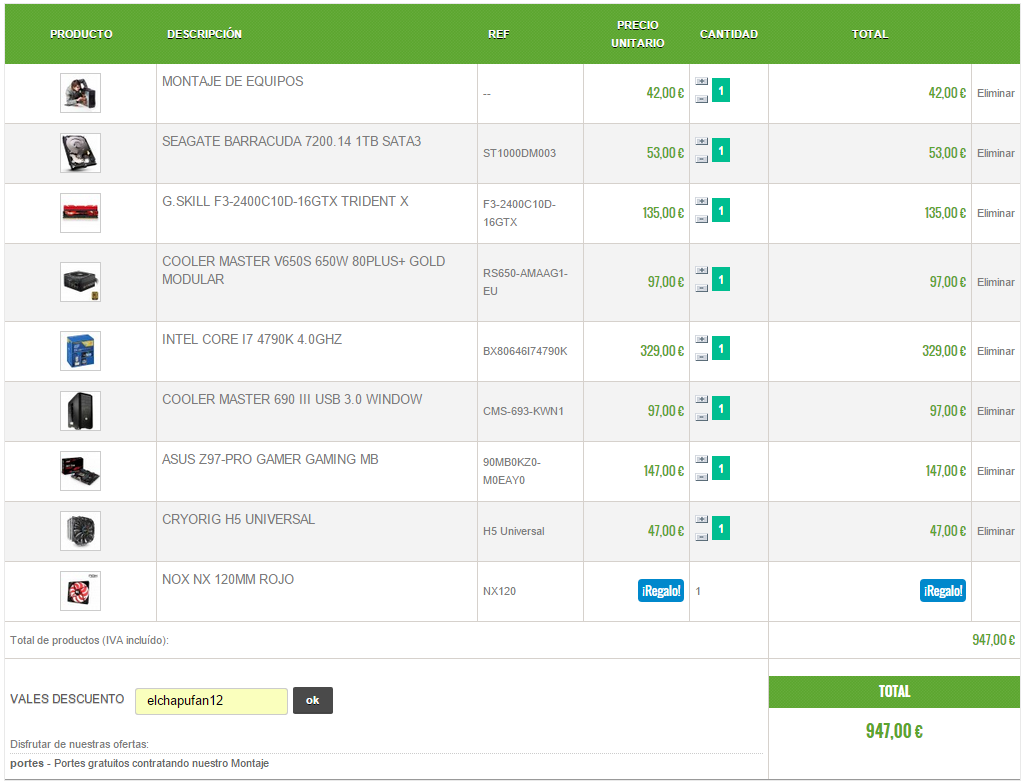The width and height of the screenshot is (1025, 783).
Task: Click ¡Regalo! badge in total column
Action: click(x=943, y=591)
